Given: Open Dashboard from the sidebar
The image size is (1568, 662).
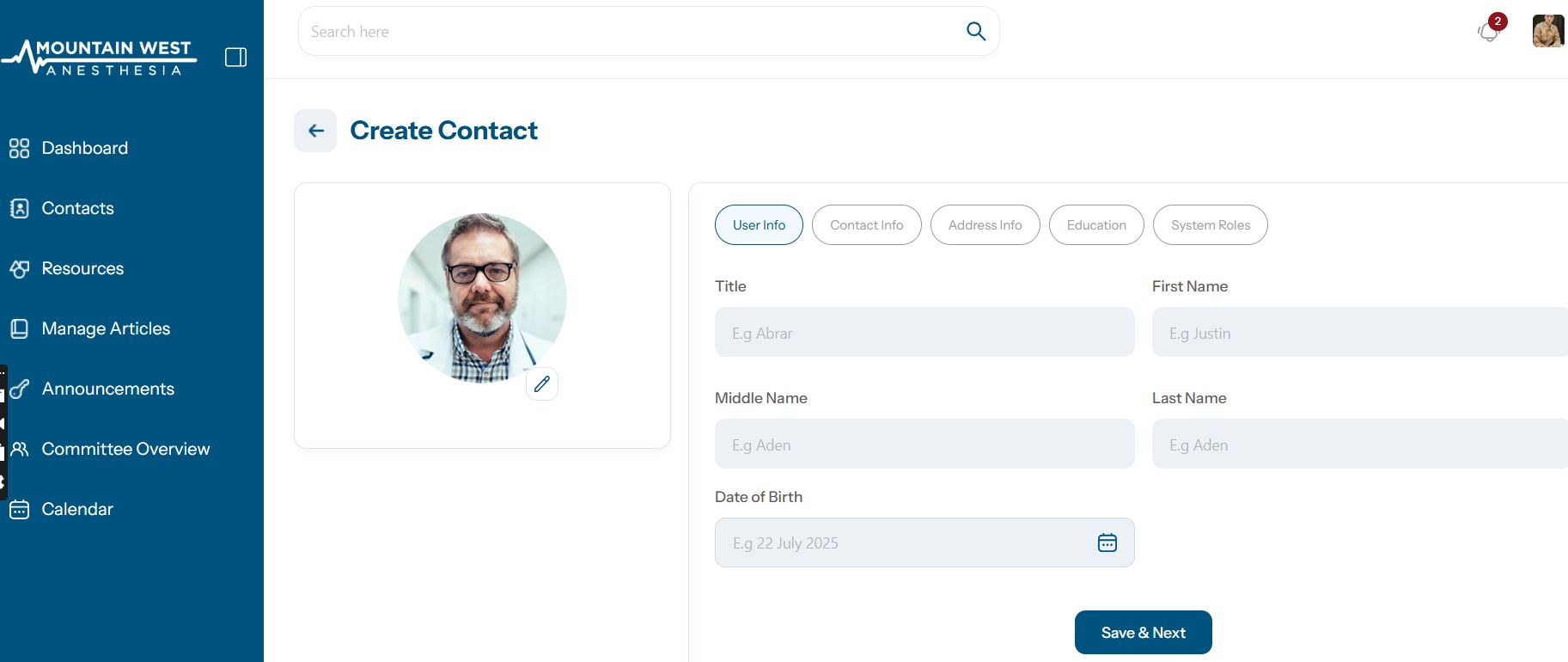Looking at the screenshot, I should pos(84,148).
